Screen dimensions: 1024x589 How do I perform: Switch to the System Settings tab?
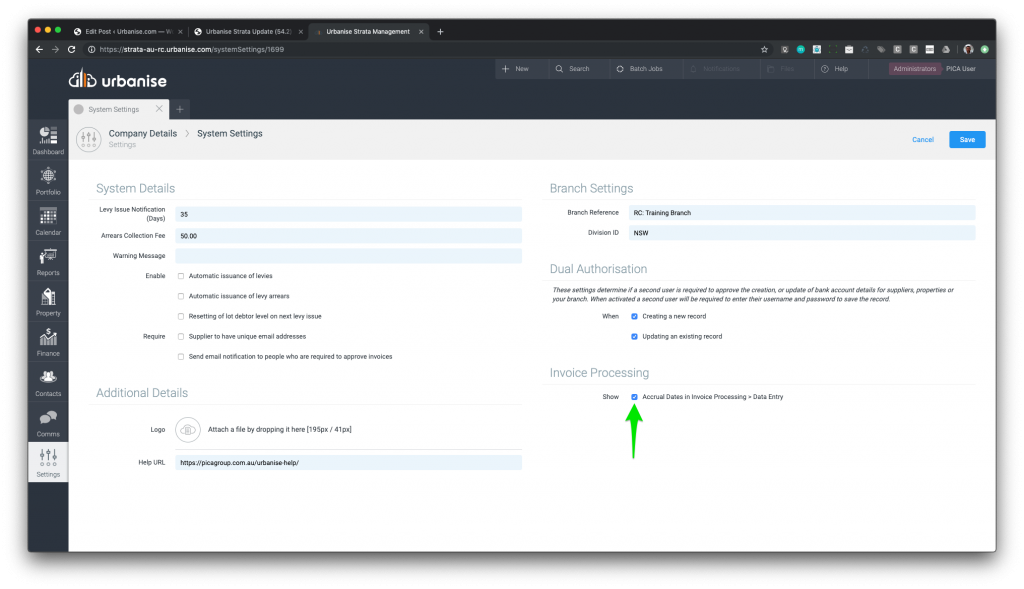coord(118,109)
